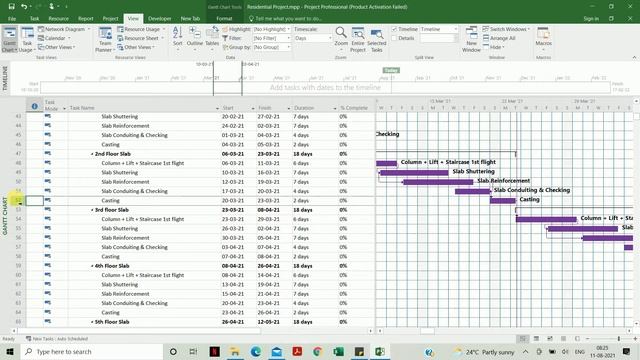Click the purple Slab Reinforcement Gantt bar
The height and width of the screenshot is (360, 640).
438,182
